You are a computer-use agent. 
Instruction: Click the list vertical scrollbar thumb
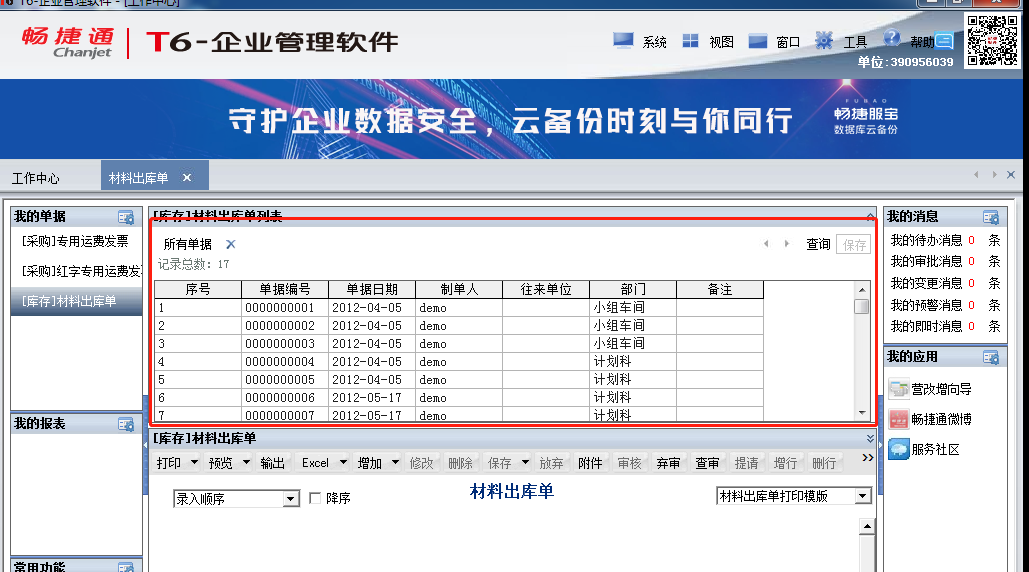(x=862, y=306)
